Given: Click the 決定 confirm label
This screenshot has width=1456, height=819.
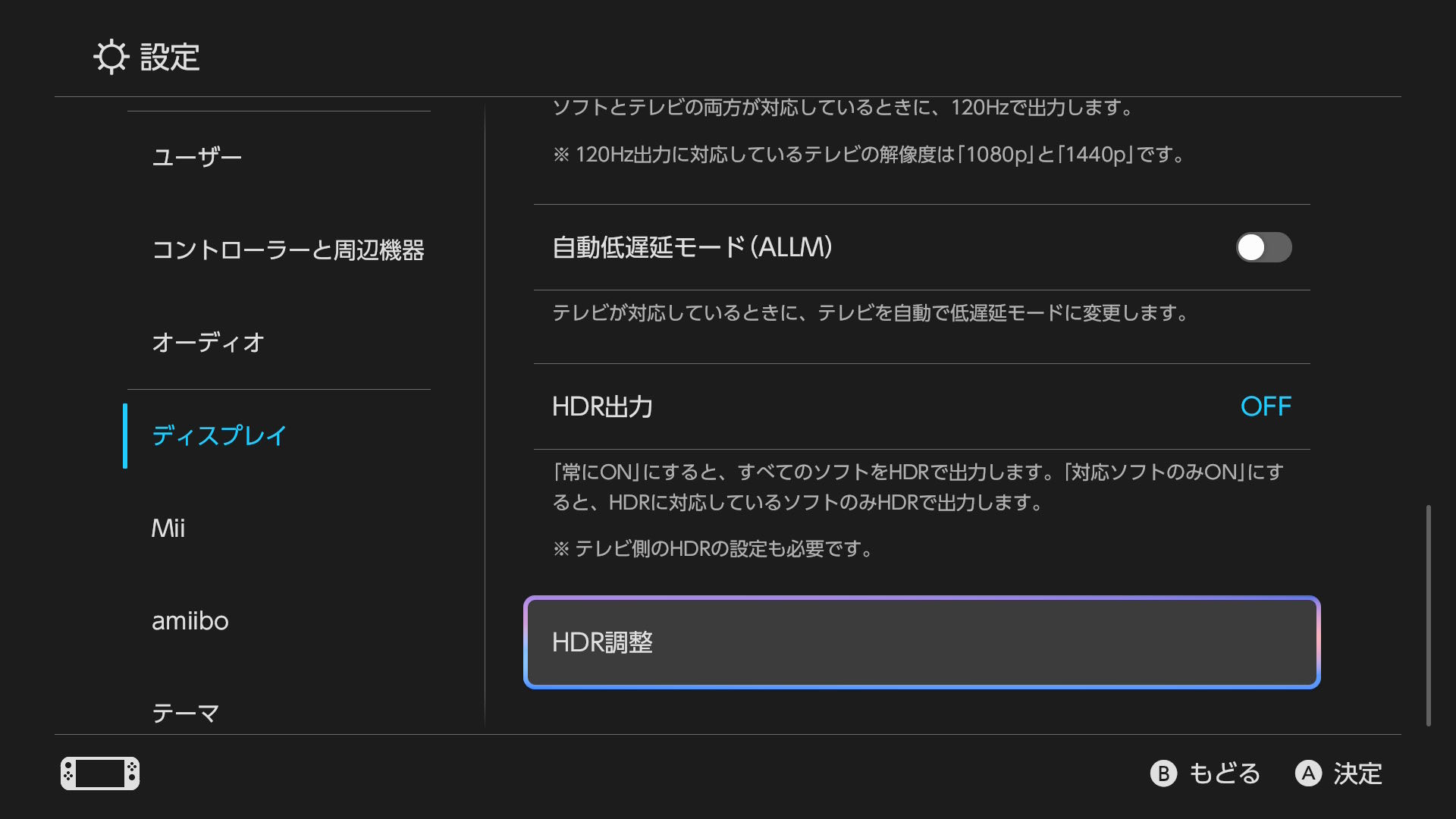Looking at the screenshot, I should (1357, 773).
